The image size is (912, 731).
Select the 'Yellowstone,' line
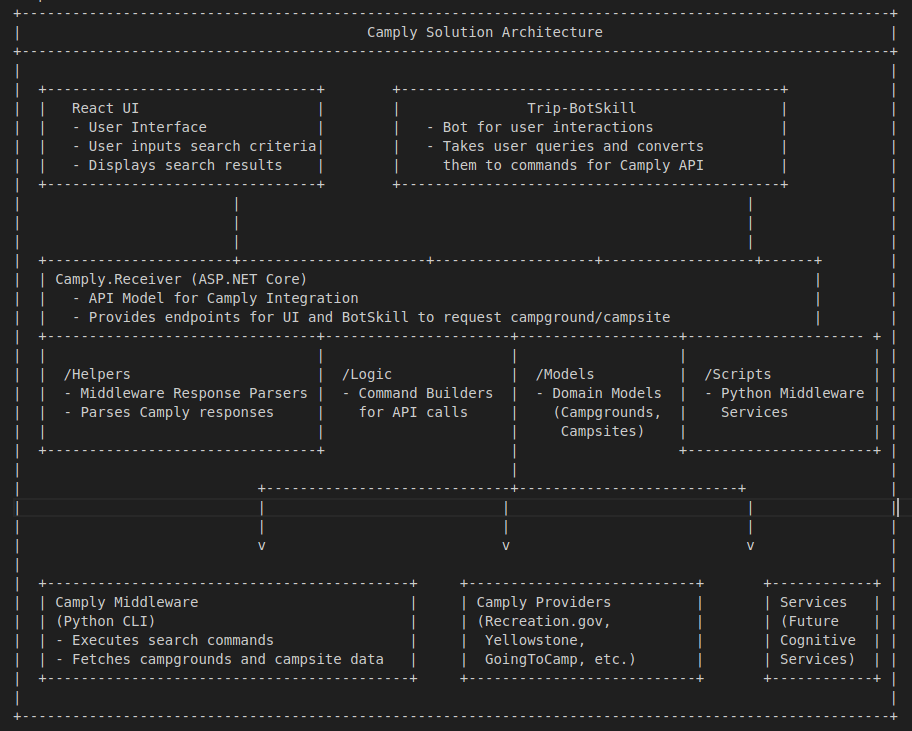click(x=535, y=640)
